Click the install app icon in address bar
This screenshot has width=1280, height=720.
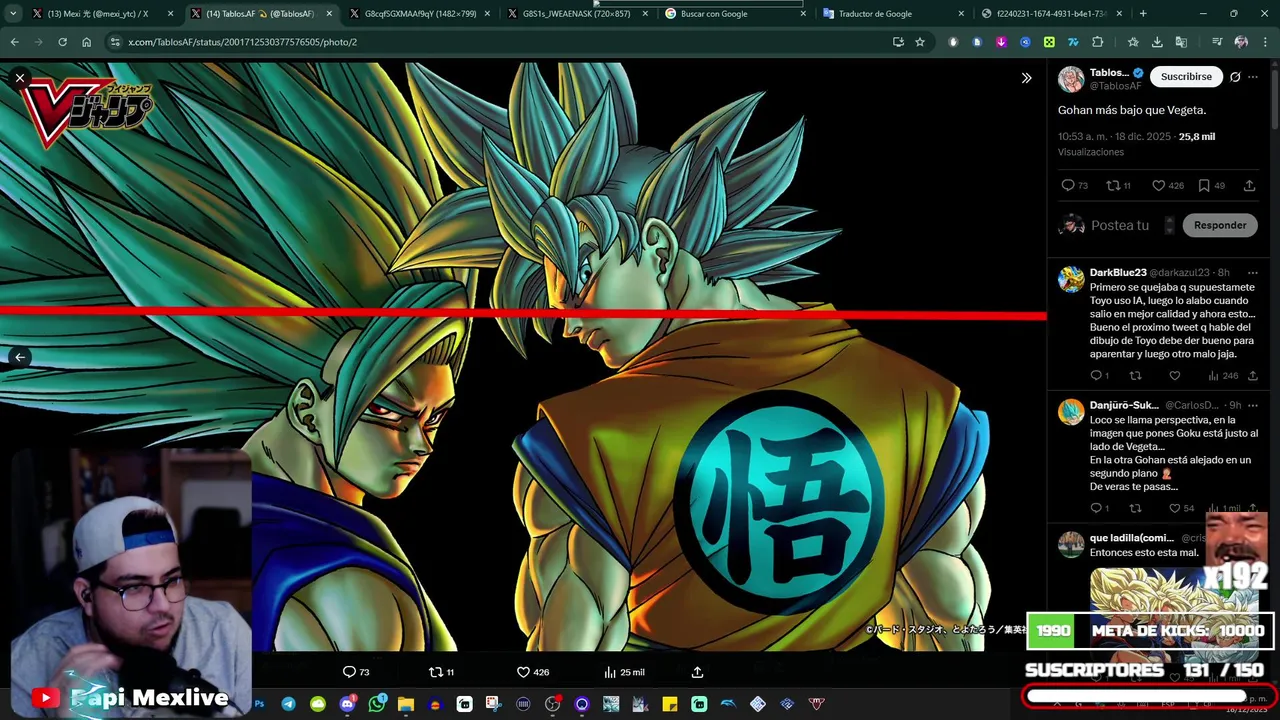click(898, 42)
